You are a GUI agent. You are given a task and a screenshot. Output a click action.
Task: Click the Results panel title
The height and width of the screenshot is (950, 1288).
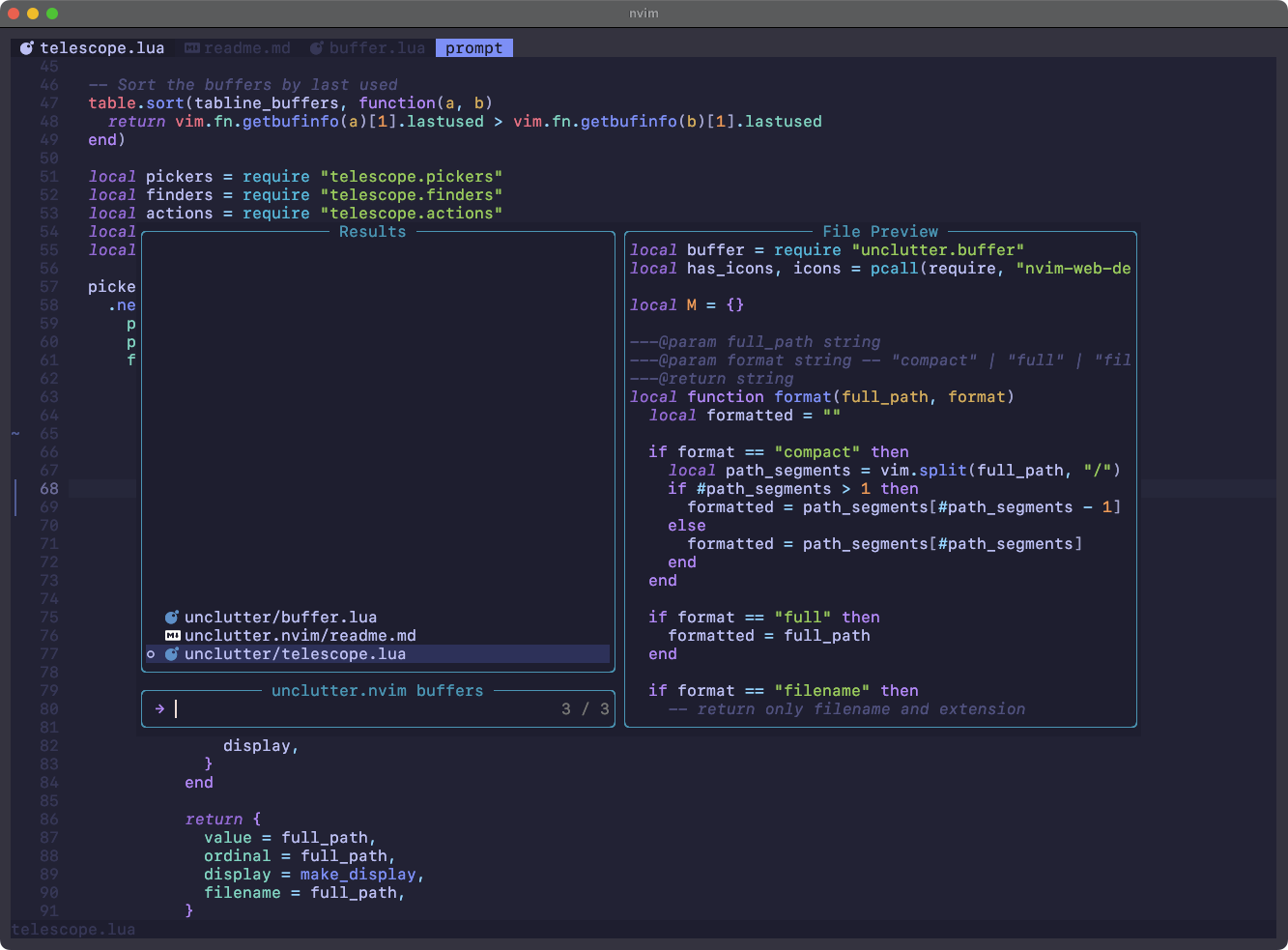point(373,232)
